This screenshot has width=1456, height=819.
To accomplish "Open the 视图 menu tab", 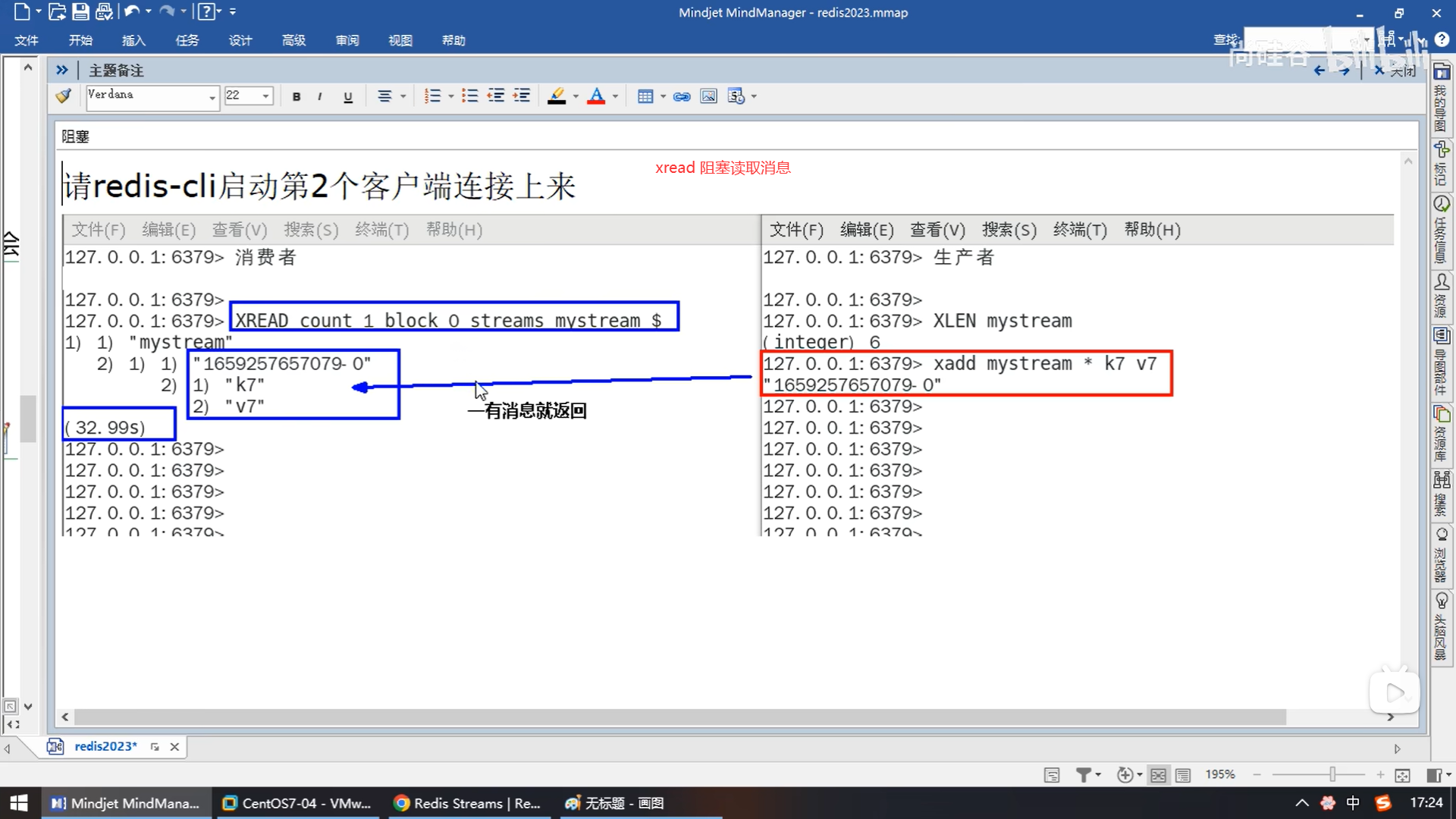I will click(x=400, y=40).
